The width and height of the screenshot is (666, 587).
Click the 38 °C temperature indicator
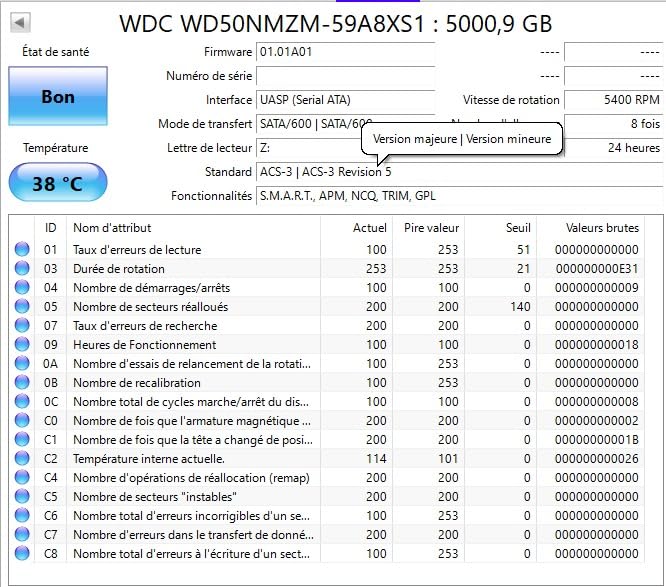[x=58, y=184]
